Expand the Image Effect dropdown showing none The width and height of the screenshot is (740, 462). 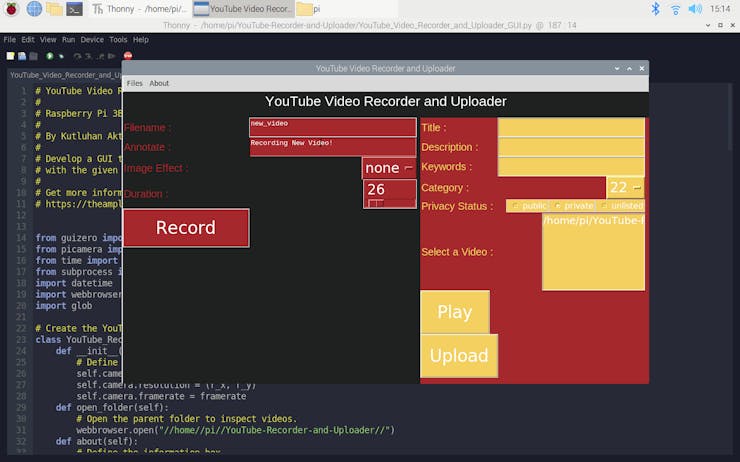tap(389, 168)
